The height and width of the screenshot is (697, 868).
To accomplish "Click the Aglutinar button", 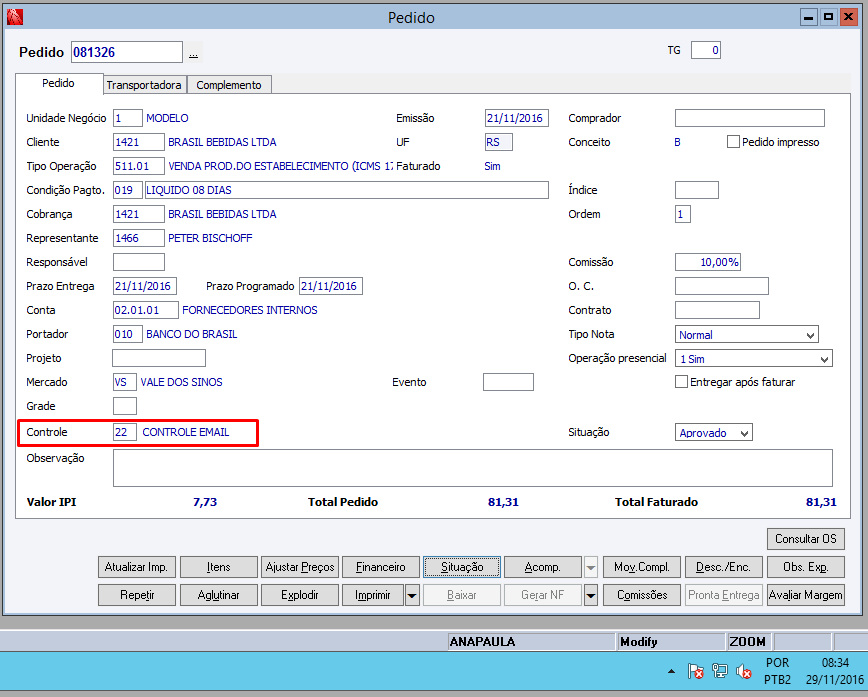I will (x=219, y=595).
